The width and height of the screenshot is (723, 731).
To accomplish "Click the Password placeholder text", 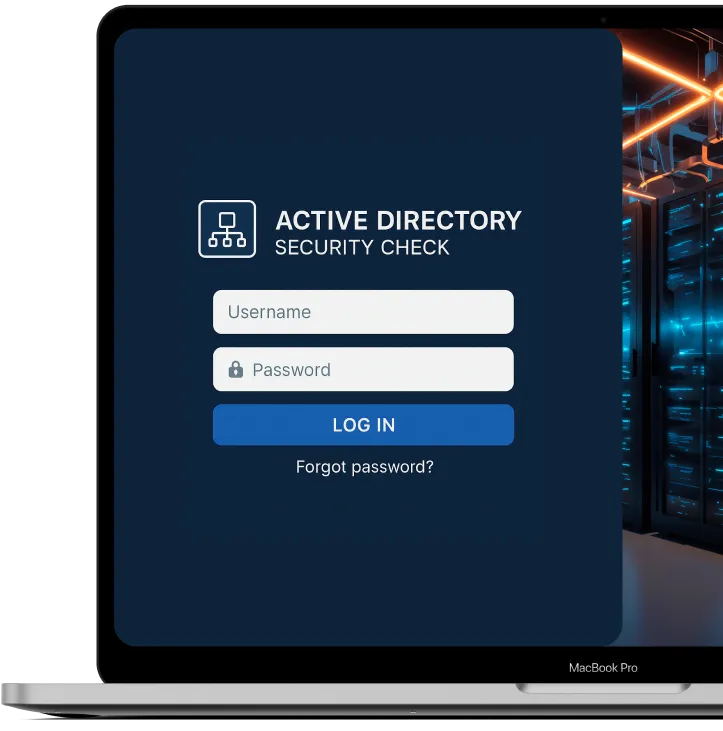I will point(291,370).
